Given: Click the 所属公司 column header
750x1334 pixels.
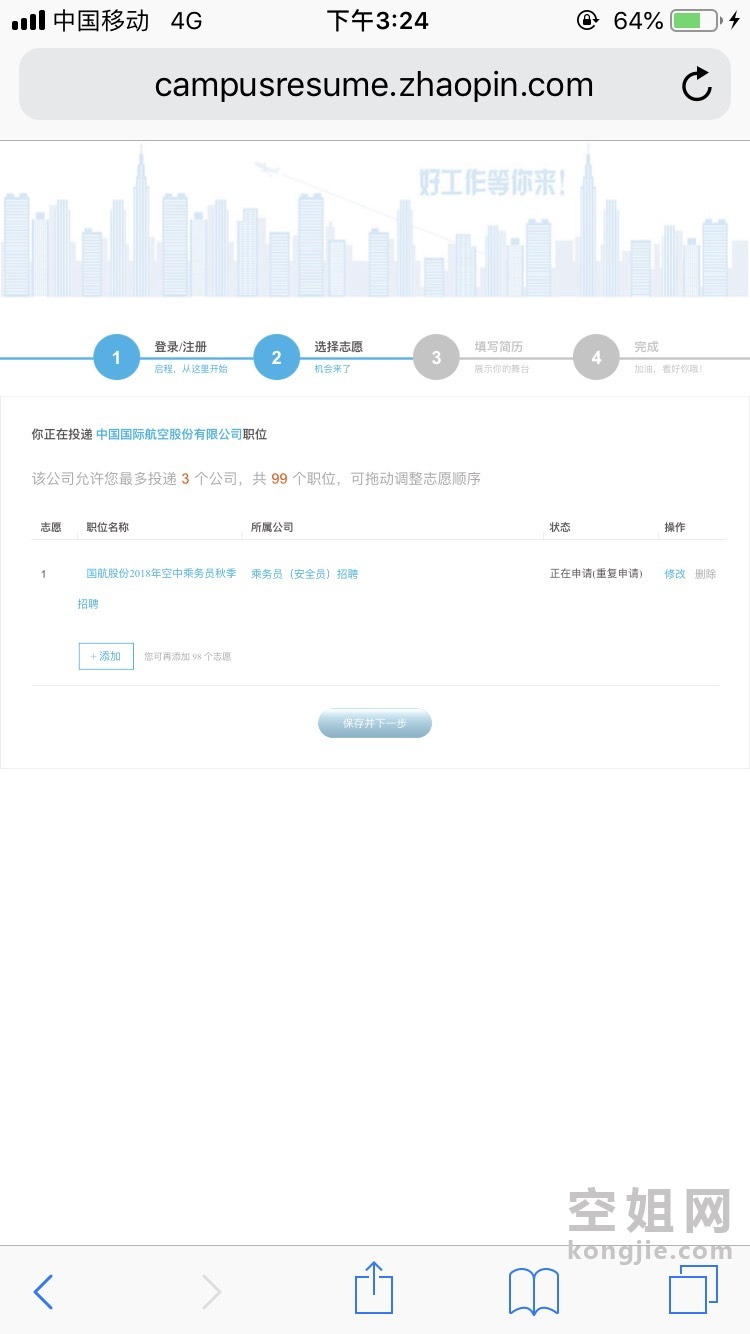Looking at the screenshot, I should (272, 527).
